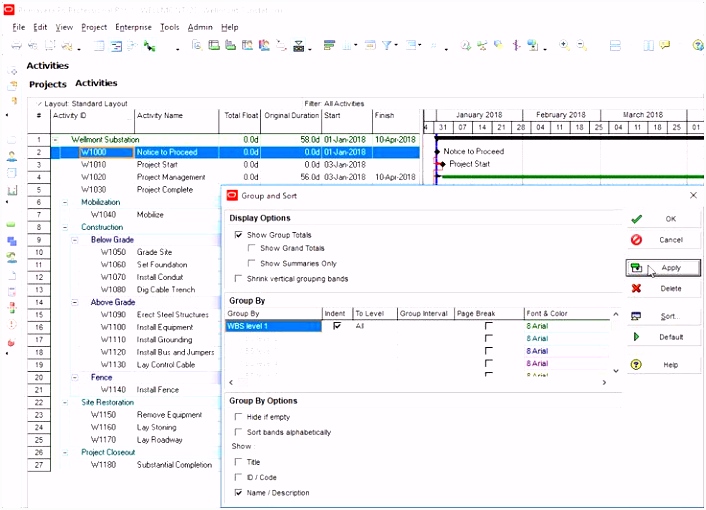Click the Schedule clock toolbar icon
Viewport: 706px width, 510px height.
(x=466, y=45)
